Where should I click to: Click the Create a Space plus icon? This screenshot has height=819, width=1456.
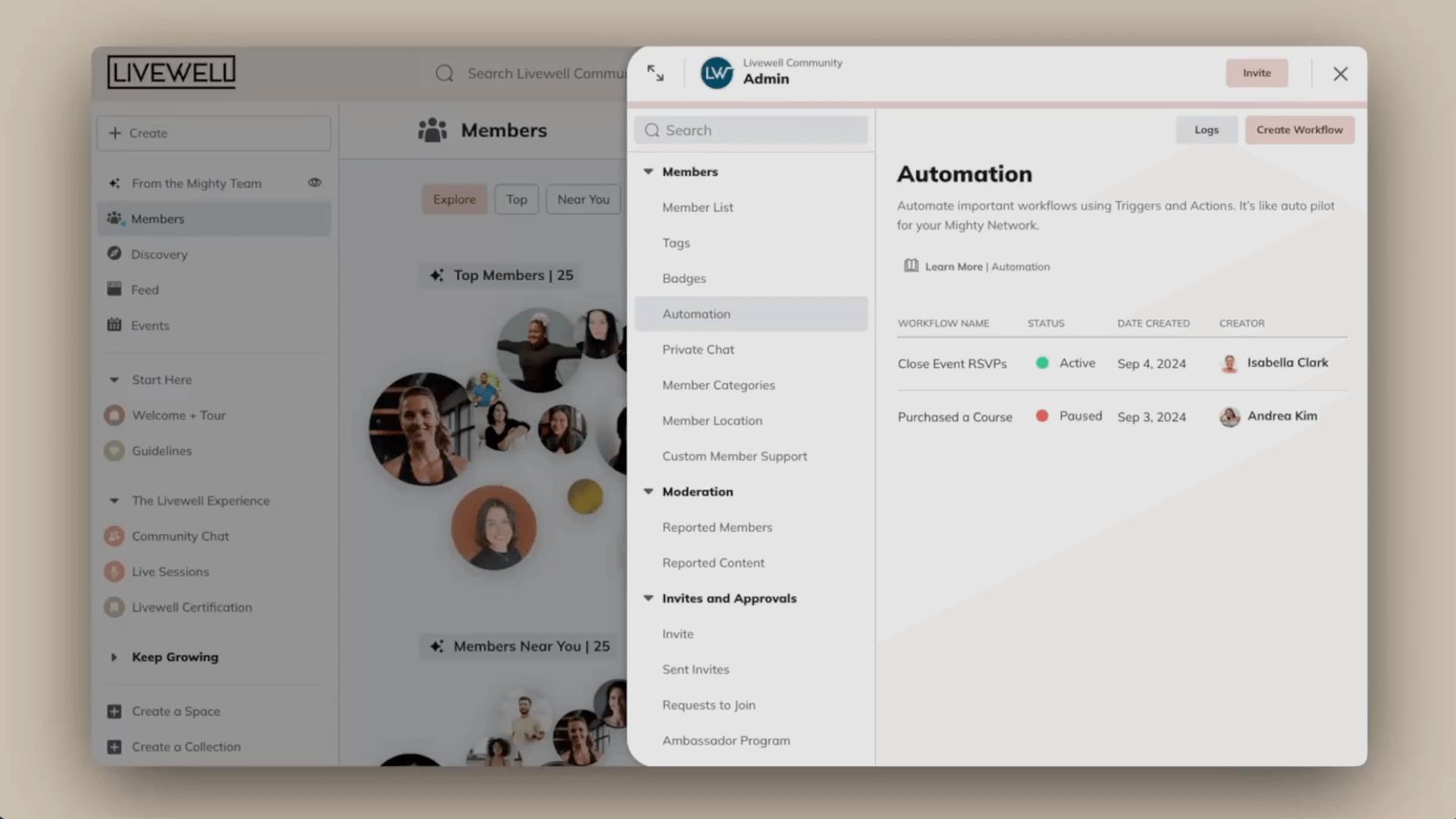[x=115, y=711]
